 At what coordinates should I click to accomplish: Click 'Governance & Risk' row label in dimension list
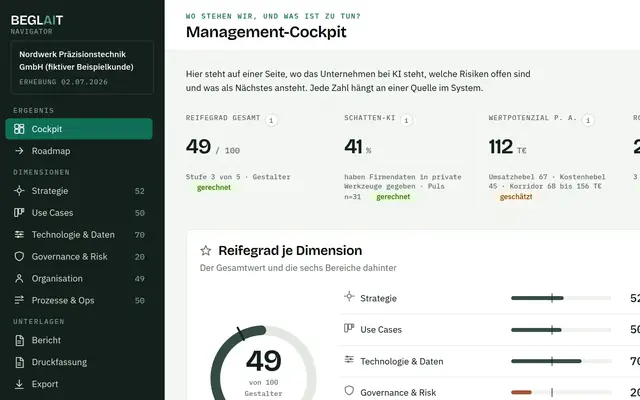pyautogui.click(x=398, y=393)
